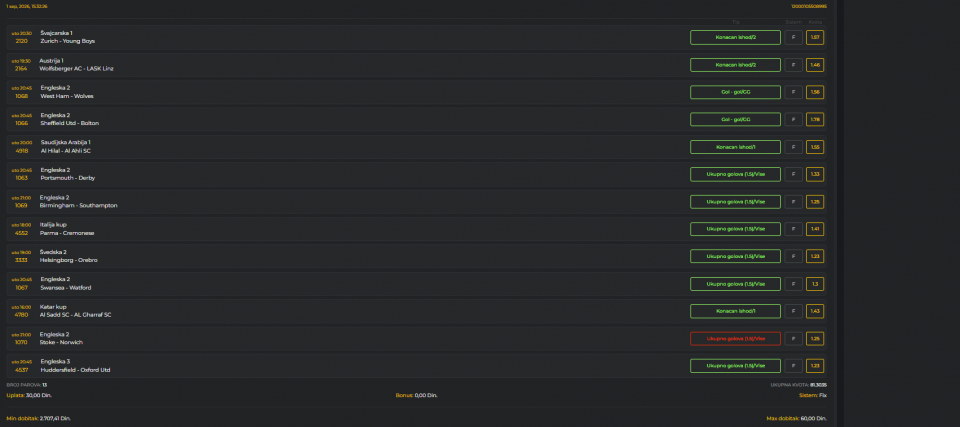Click the ticket ID number at top right

[x=809, y=6]
